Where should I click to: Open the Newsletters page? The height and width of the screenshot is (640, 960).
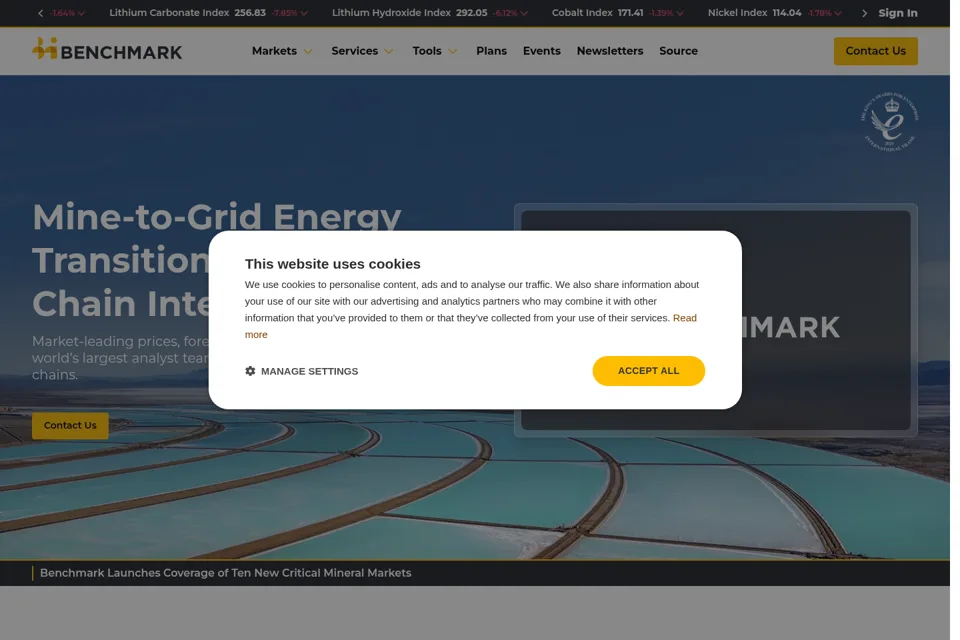click(x=610, y=51)
